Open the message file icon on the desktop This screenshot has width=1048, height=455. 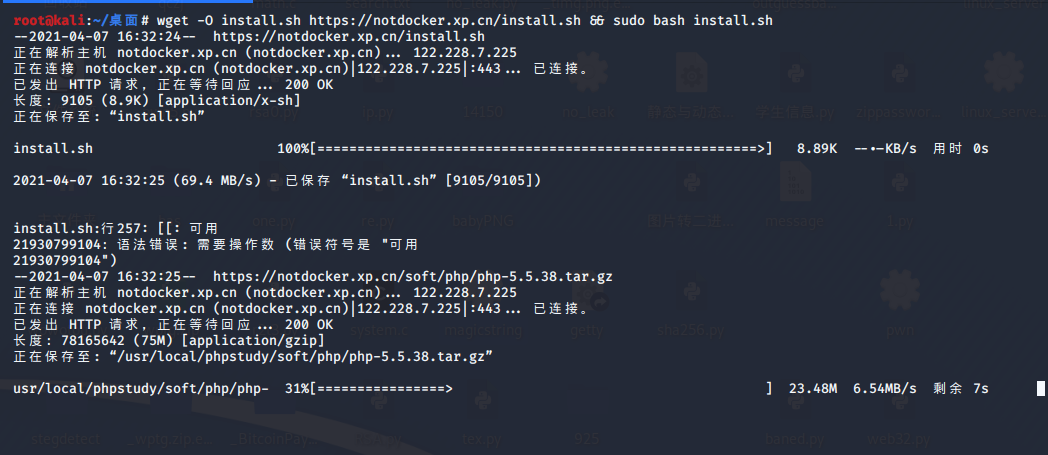794,184
